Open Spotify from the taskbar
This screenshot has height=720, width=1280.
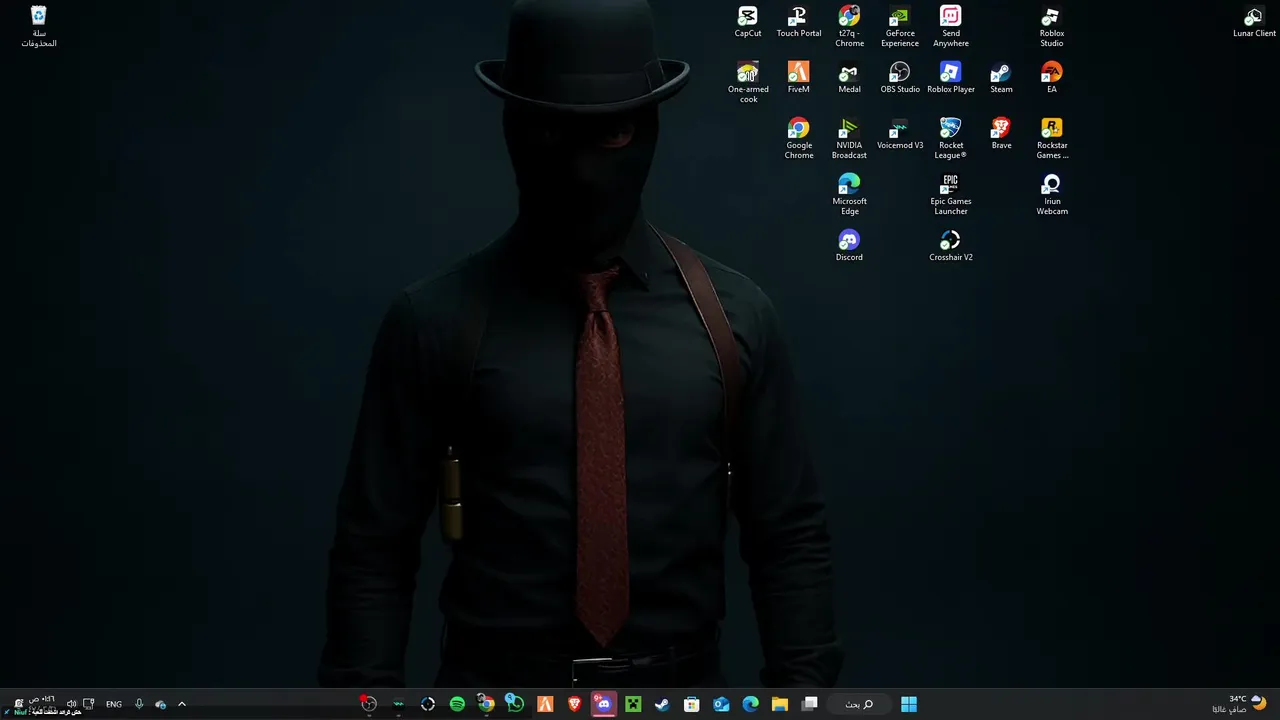tap(457, 704)
